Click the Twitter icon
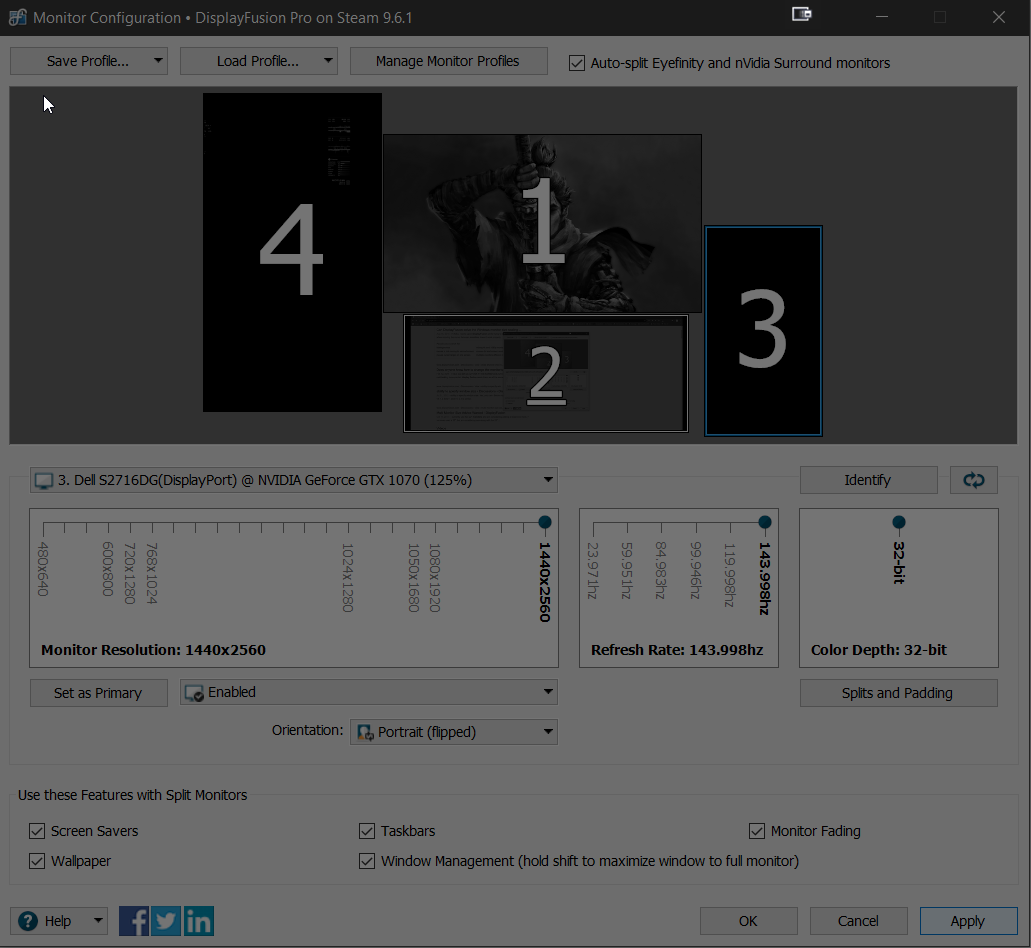Image resolution: width=1031 pixels, height=948 pixels. pos(166,921)
